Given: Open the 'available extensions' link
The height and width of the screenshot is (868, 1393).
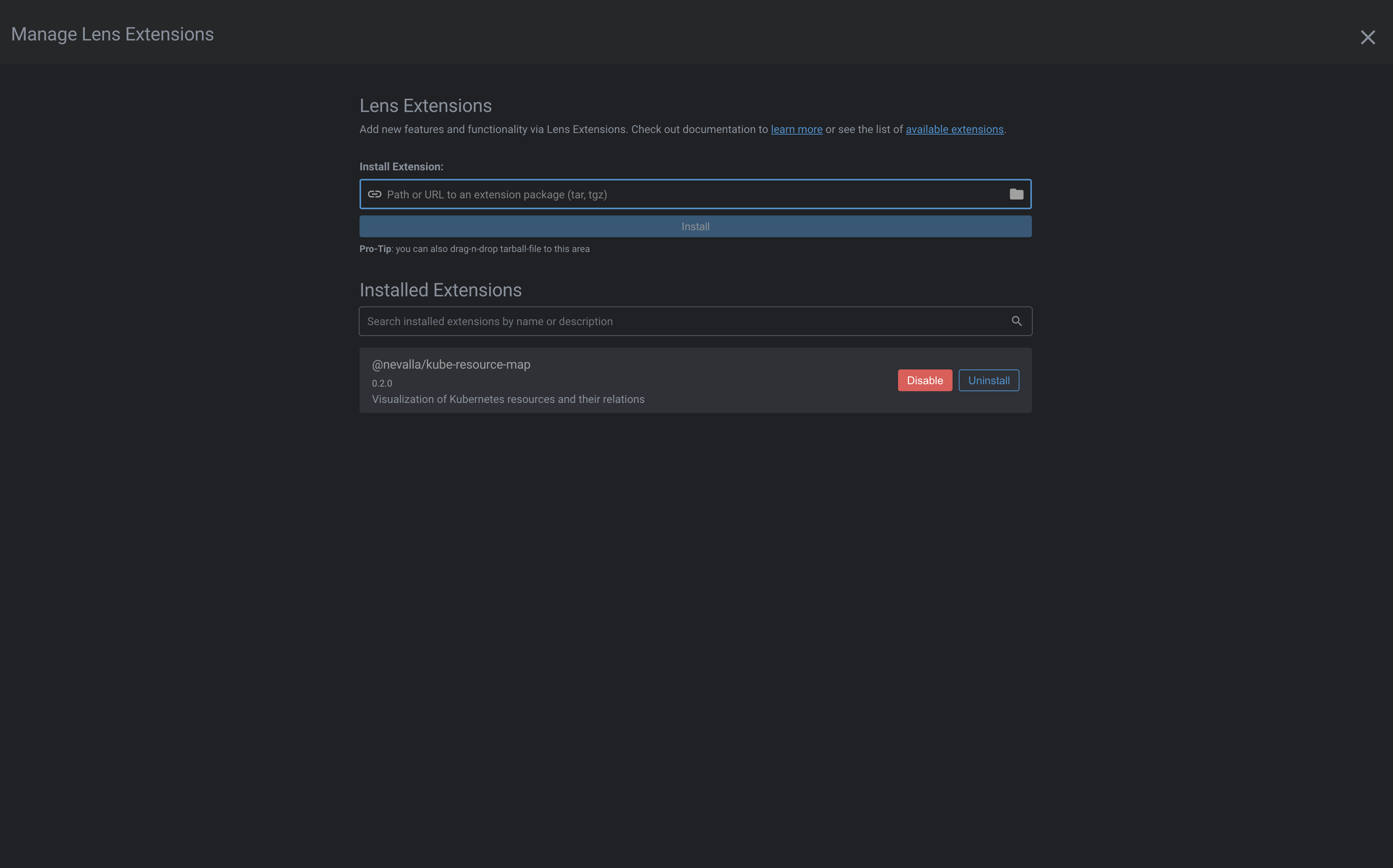Looking at the screenshot, I should [954, 130].
